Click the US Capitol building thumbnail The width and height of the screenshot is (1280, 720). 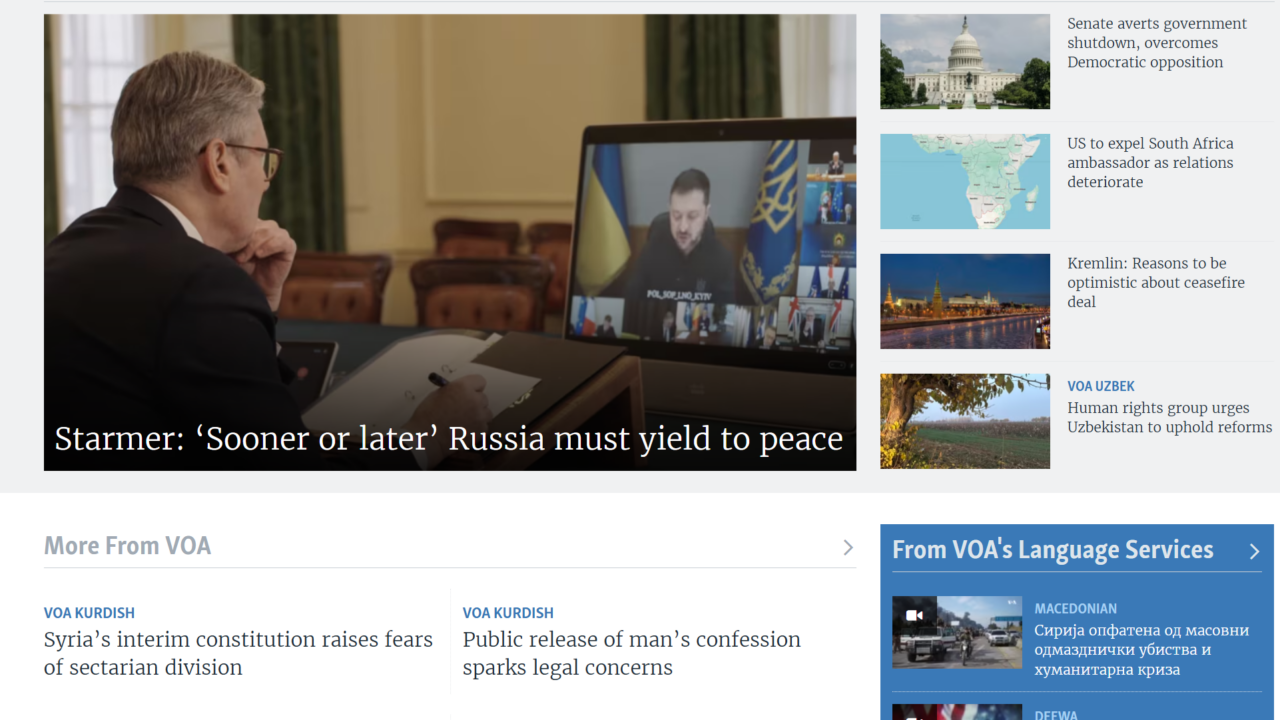point(965,61)
